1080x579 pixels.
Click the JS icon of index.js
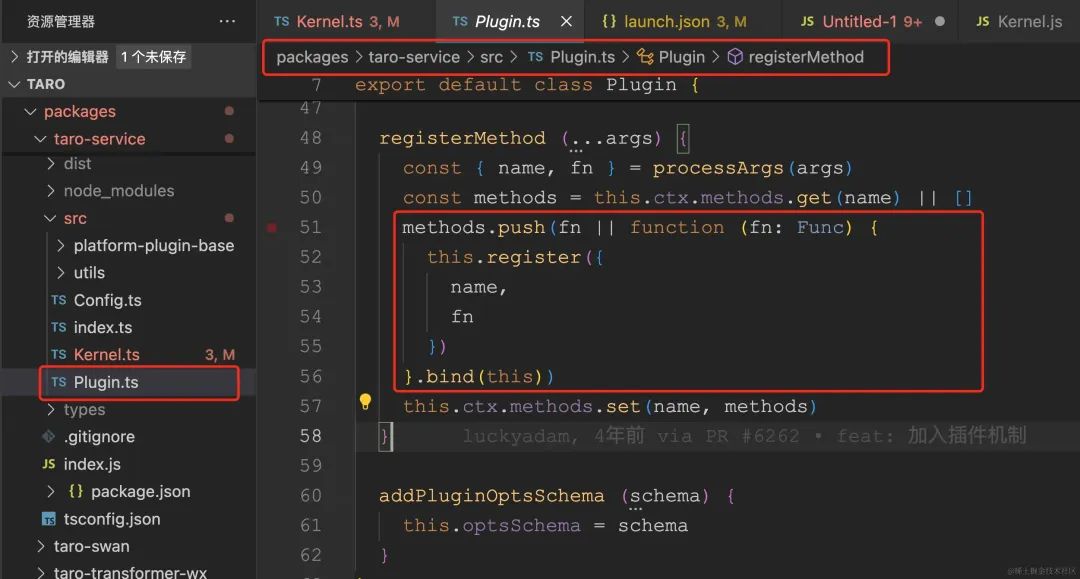[x=48, y=464]
